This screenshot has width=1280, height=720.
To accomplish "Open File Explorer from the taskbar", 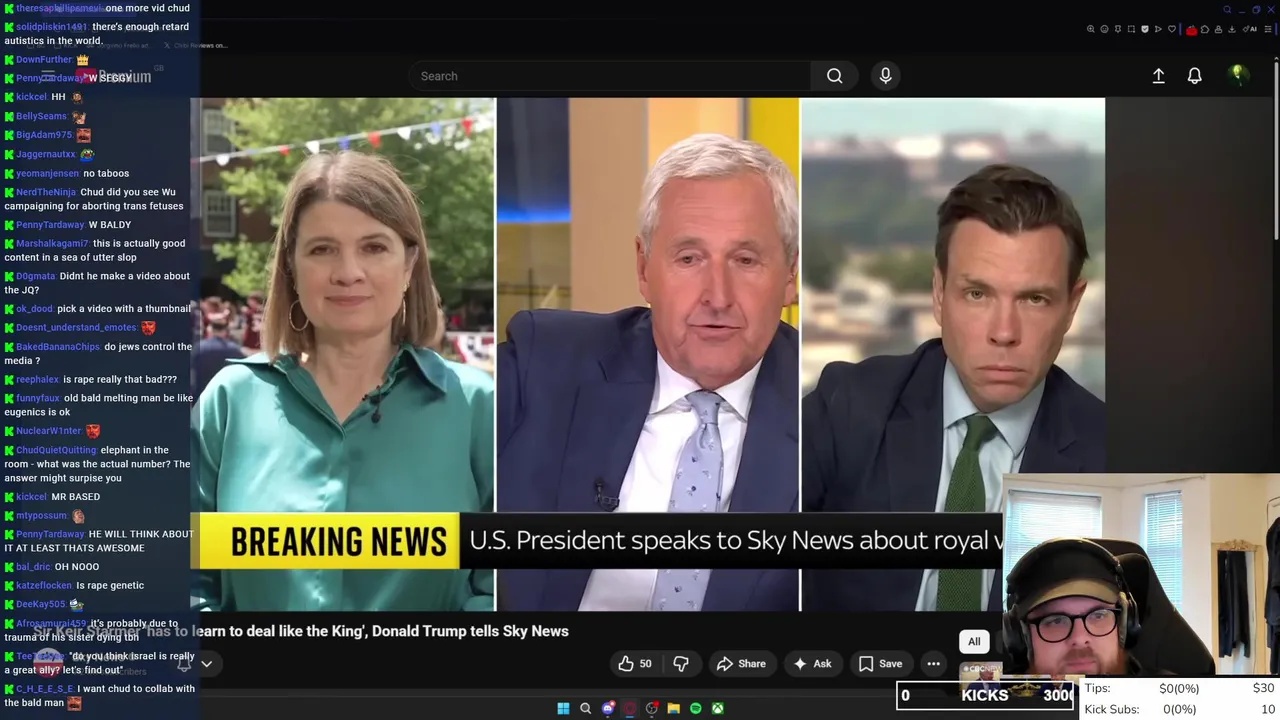I will tap(673, 709).
